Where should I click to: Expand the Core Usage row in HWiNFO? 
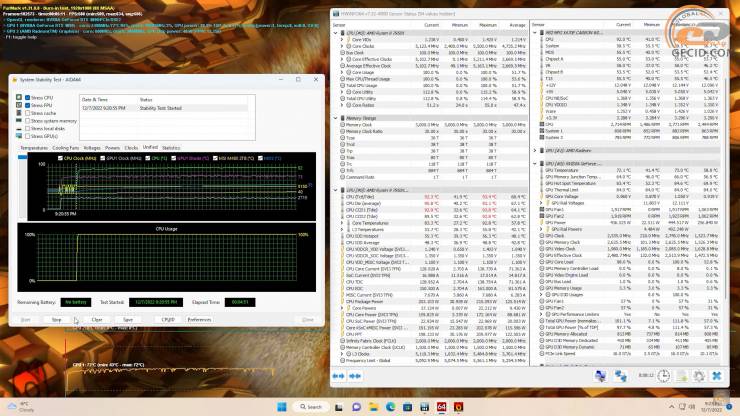(x=342, y=73)
